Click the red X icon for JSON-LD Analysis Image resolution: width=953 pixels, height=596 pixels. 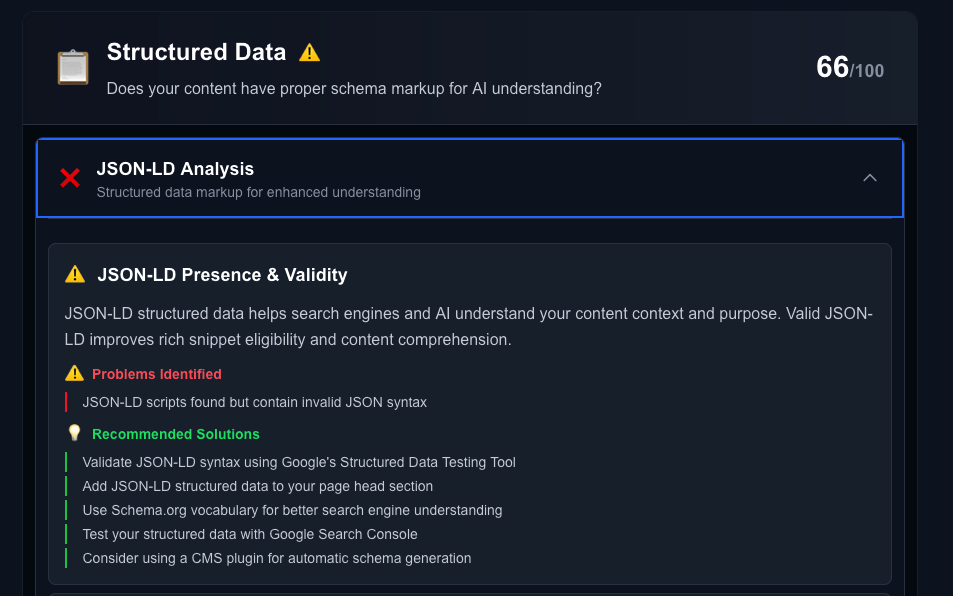(x=70, y=178)
